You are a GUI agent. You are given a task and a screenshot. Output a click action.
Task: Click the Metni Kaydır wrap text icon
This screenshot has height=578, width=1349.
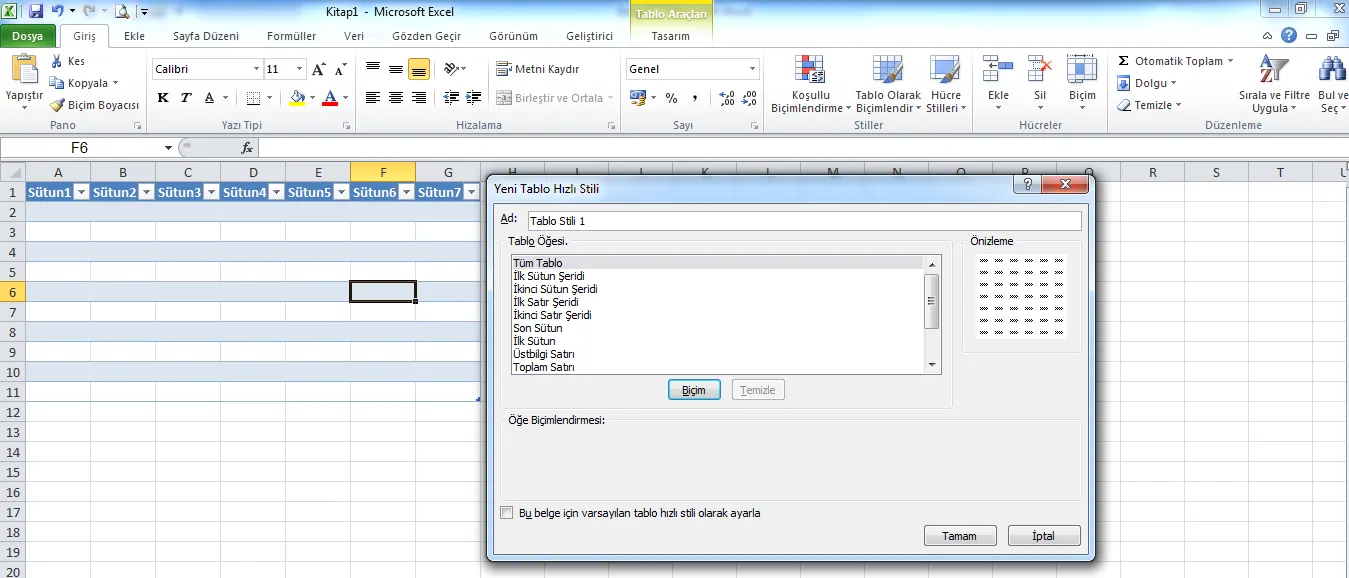coord(504,69)
